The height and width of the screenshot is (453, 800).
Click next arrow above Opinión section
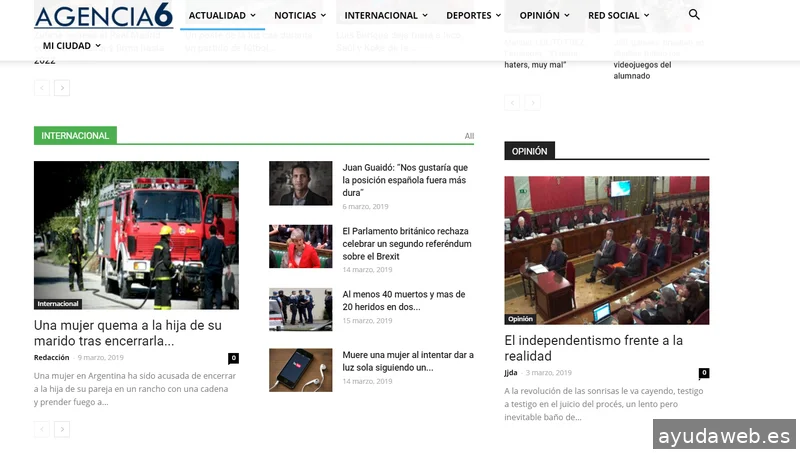click(533, 103)
